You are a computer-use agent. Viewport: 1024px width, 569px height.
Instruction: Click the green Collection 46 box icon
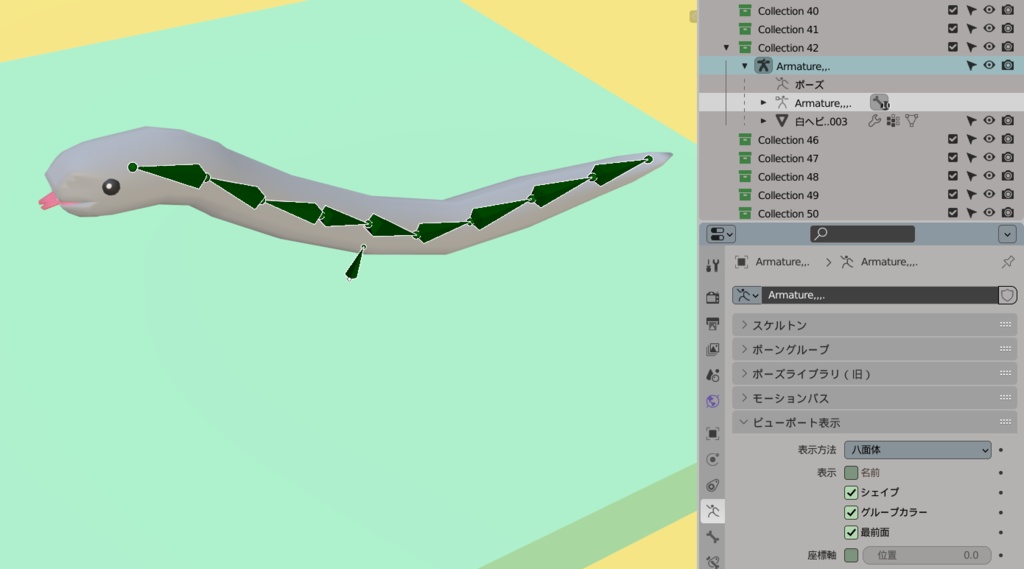744,140
